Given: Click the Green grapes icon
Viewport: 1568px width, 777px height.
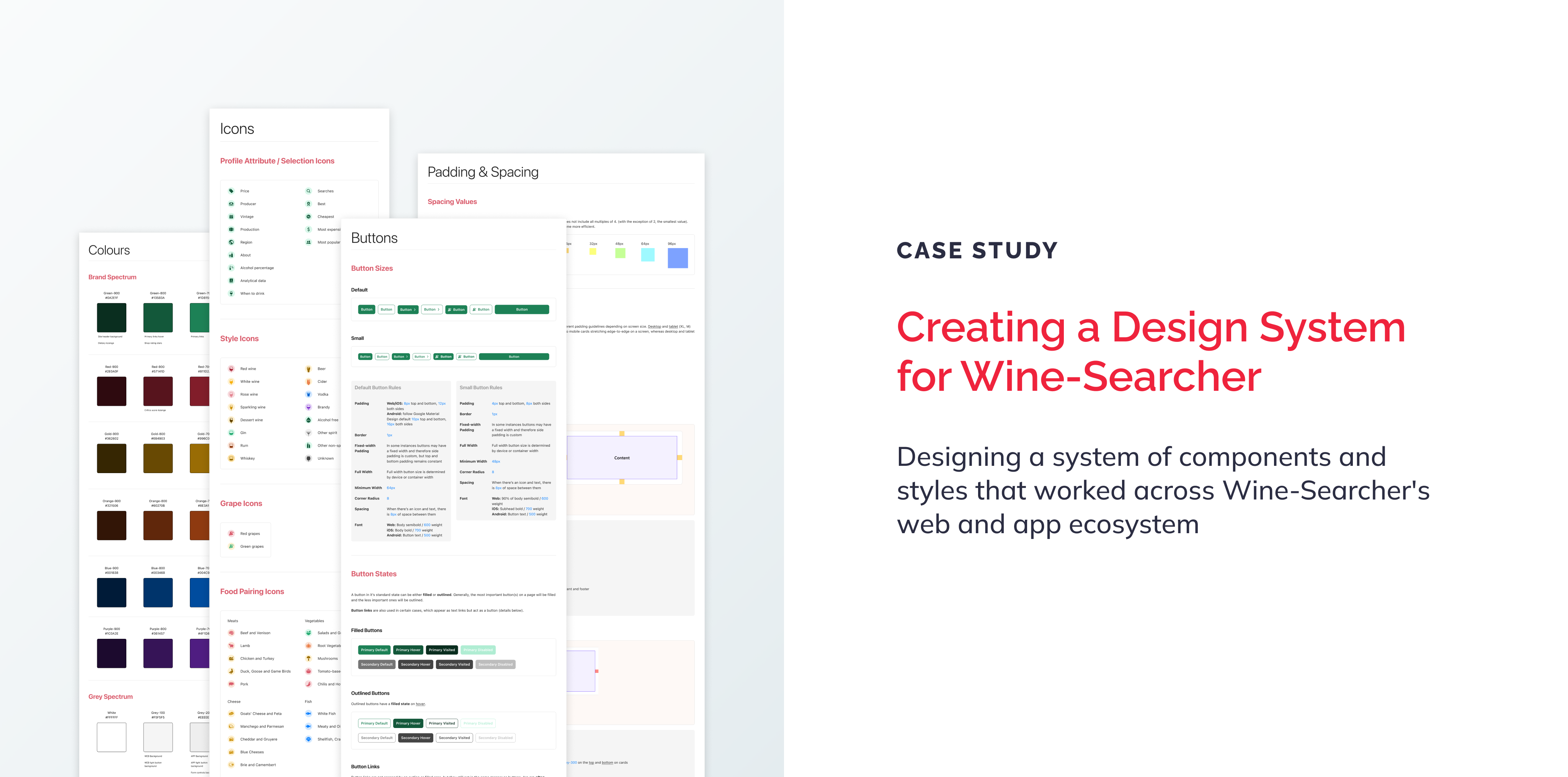Looking at the screenshot, I should coord(231,547).
